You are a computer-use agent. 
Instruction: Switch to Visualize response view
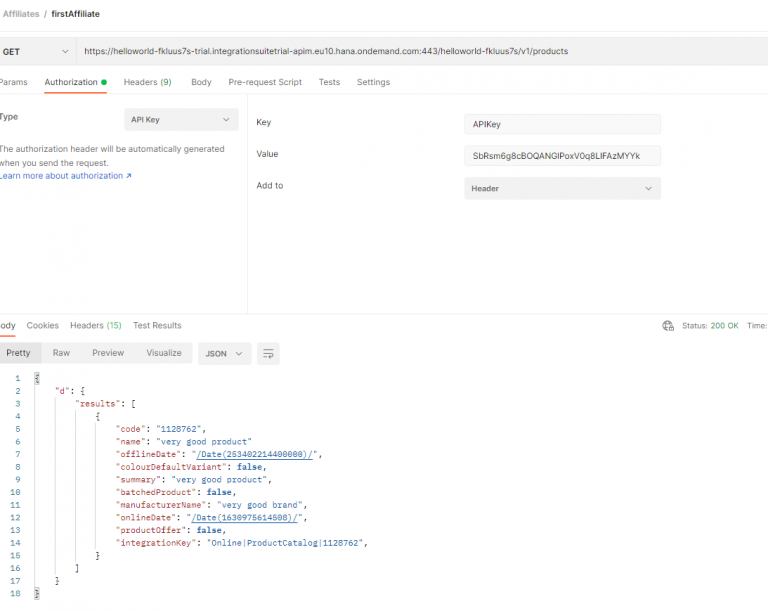[164, 353]
